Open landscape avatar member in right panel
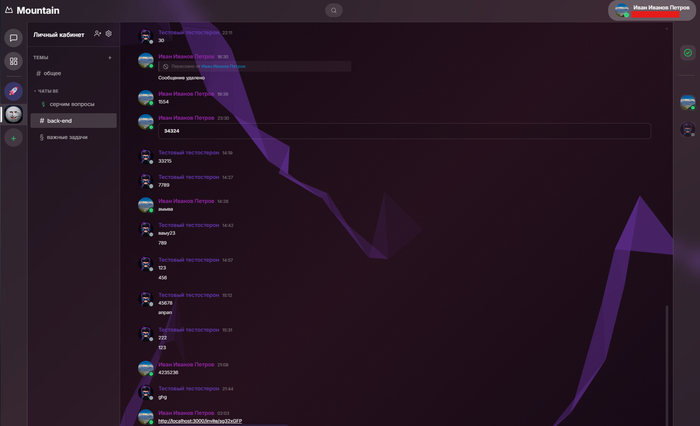 coord(688,102)
